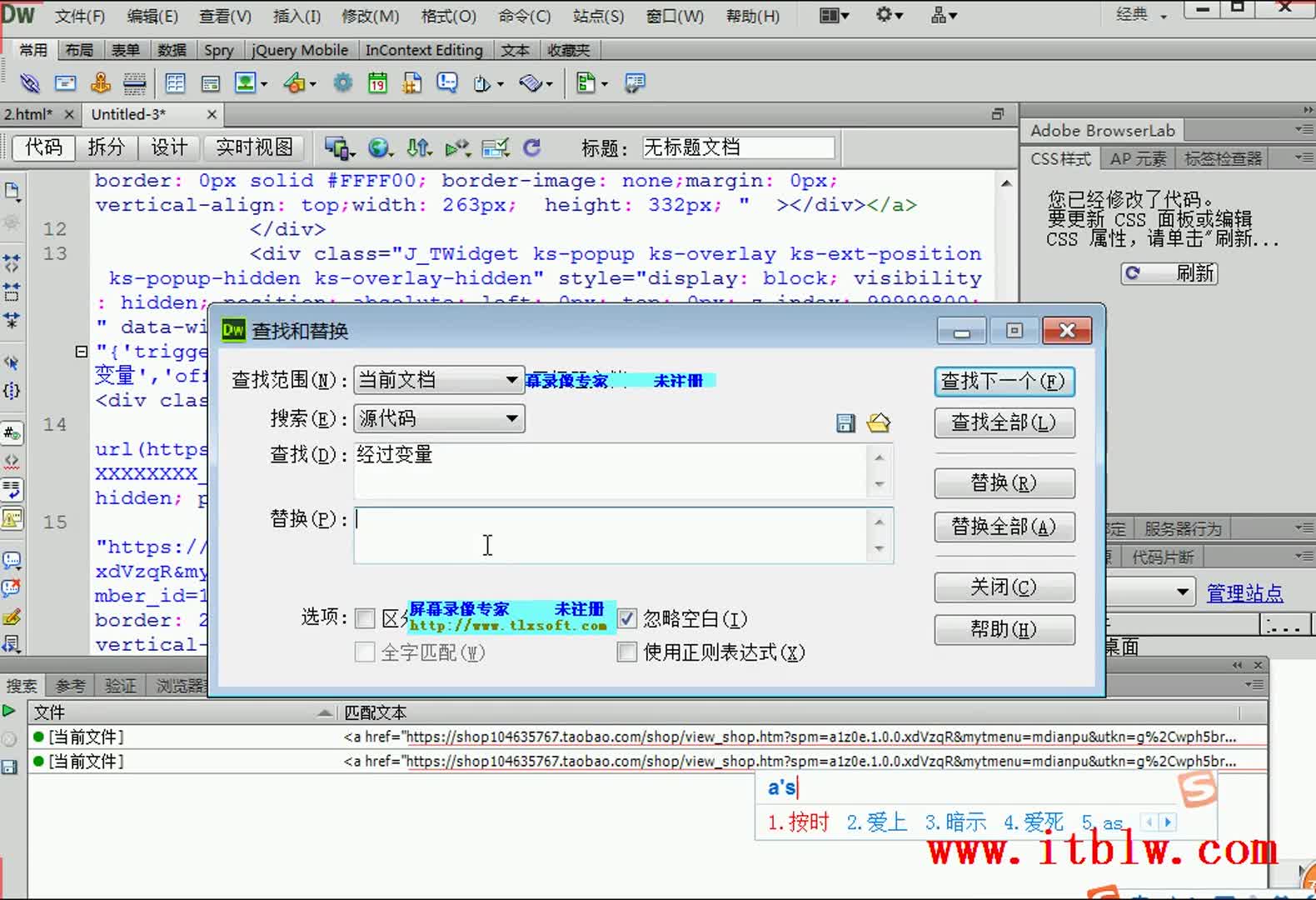
Task: Open the CSS panel options menu
Action: 1304,157
